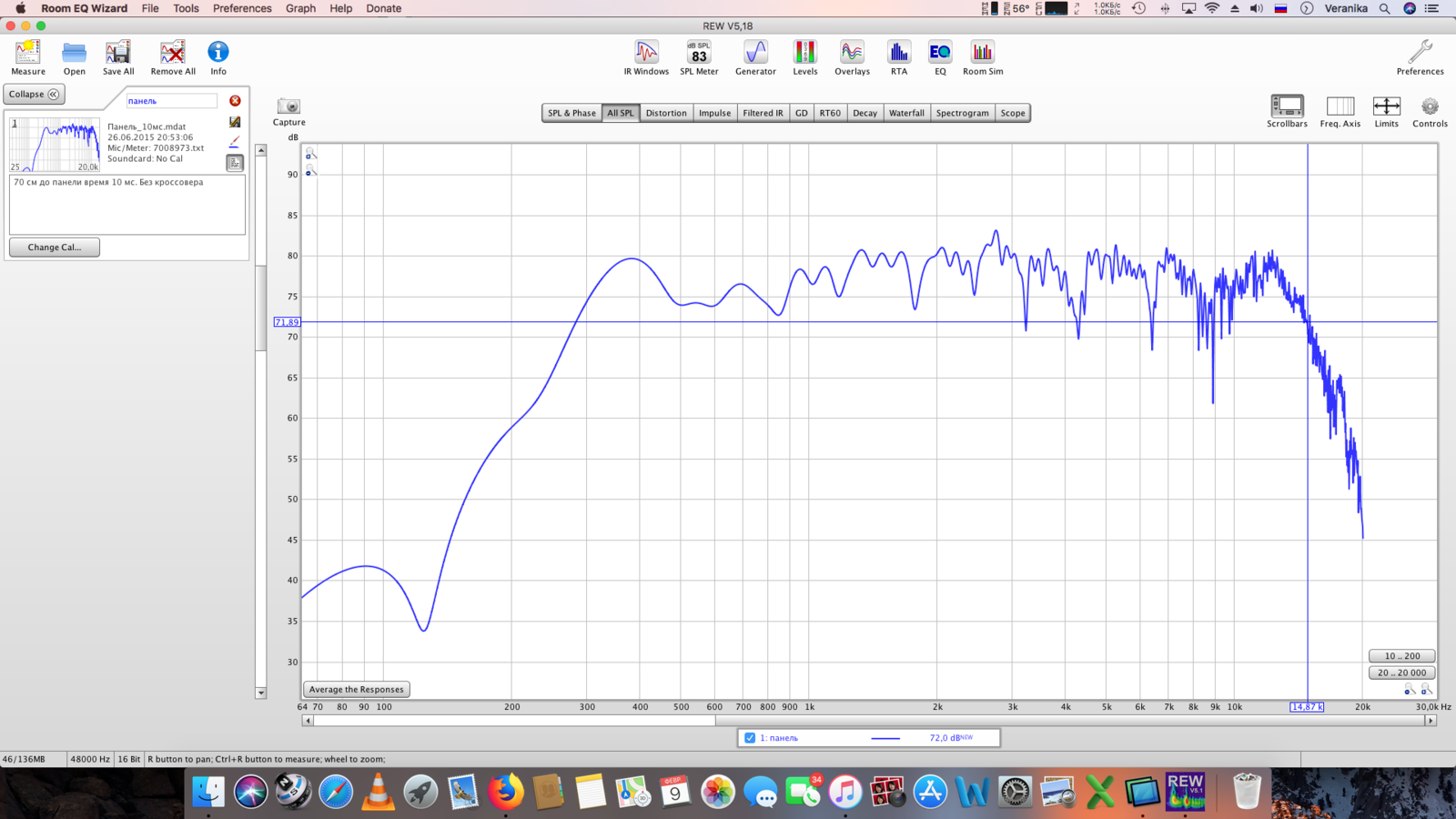Viewport: 1456px width, 819px height.
Task: Click the horizontal scrollbar right arrow
Action: point(1431,721)
